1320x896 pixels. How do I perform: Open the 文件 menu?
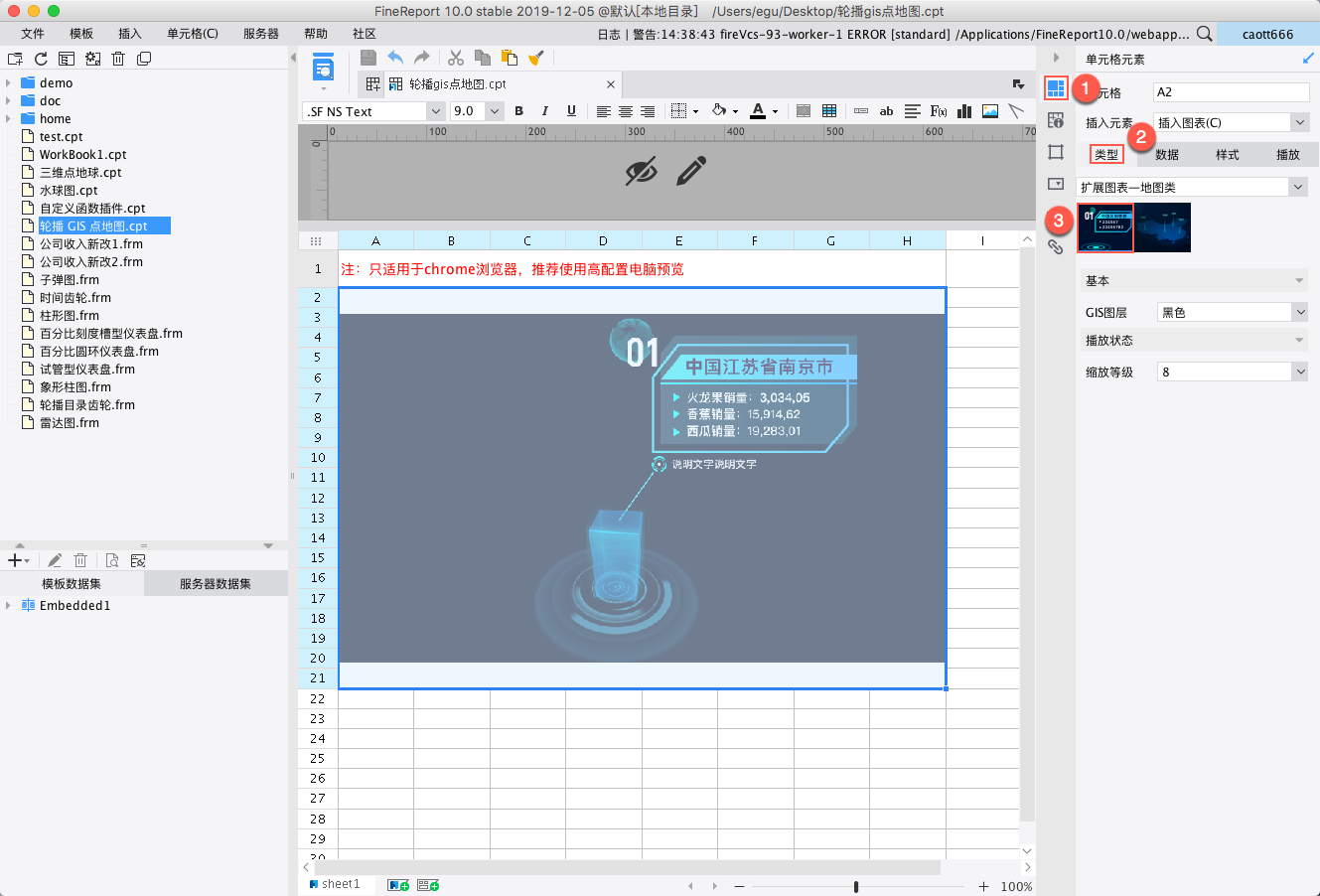click(33, 34)
